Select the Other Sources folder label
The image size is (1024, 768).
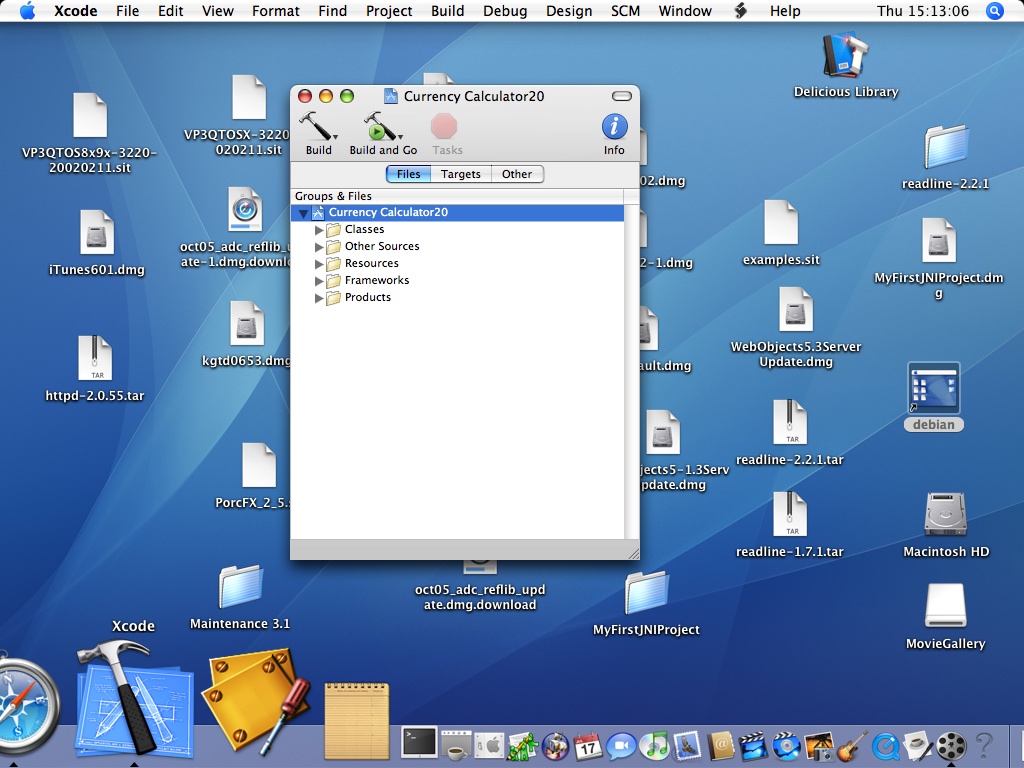(382, 246)
